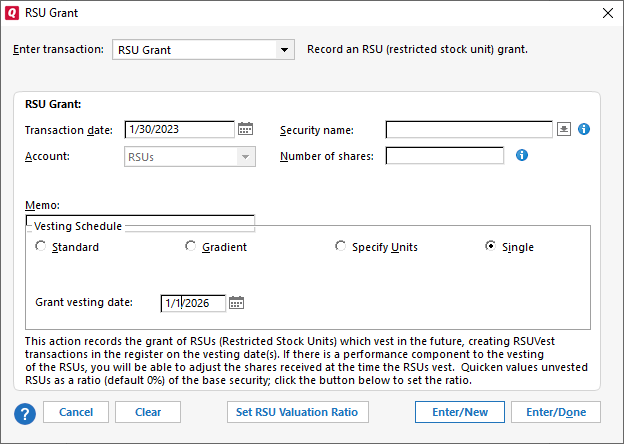
Task: Click the blue help question mark icon
Action: [25, 412]
